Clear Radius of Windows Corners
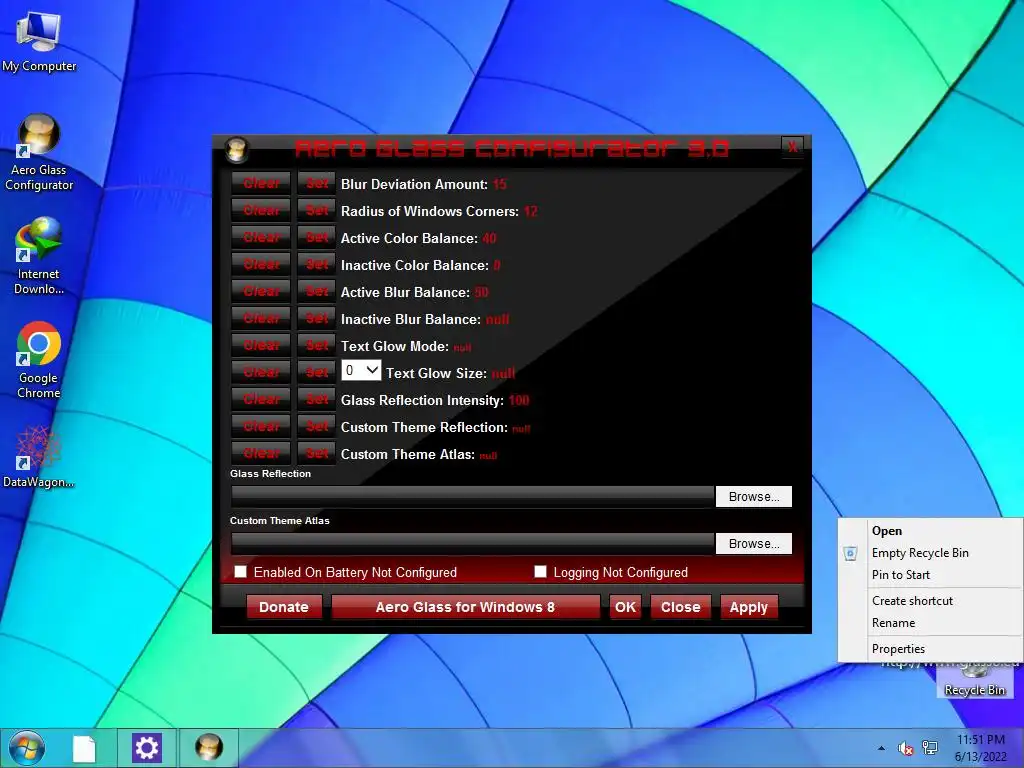This screenshot has width=1024, height=768. pyautogui.click(x=261, y=210)
